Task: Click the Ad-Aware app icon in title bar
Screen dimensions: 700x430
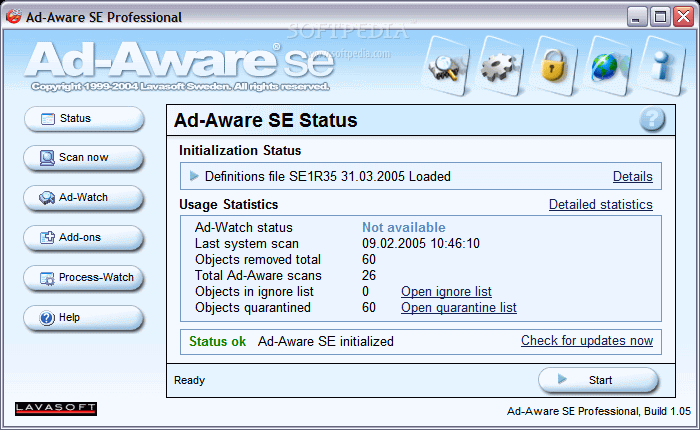Action: 14,17
